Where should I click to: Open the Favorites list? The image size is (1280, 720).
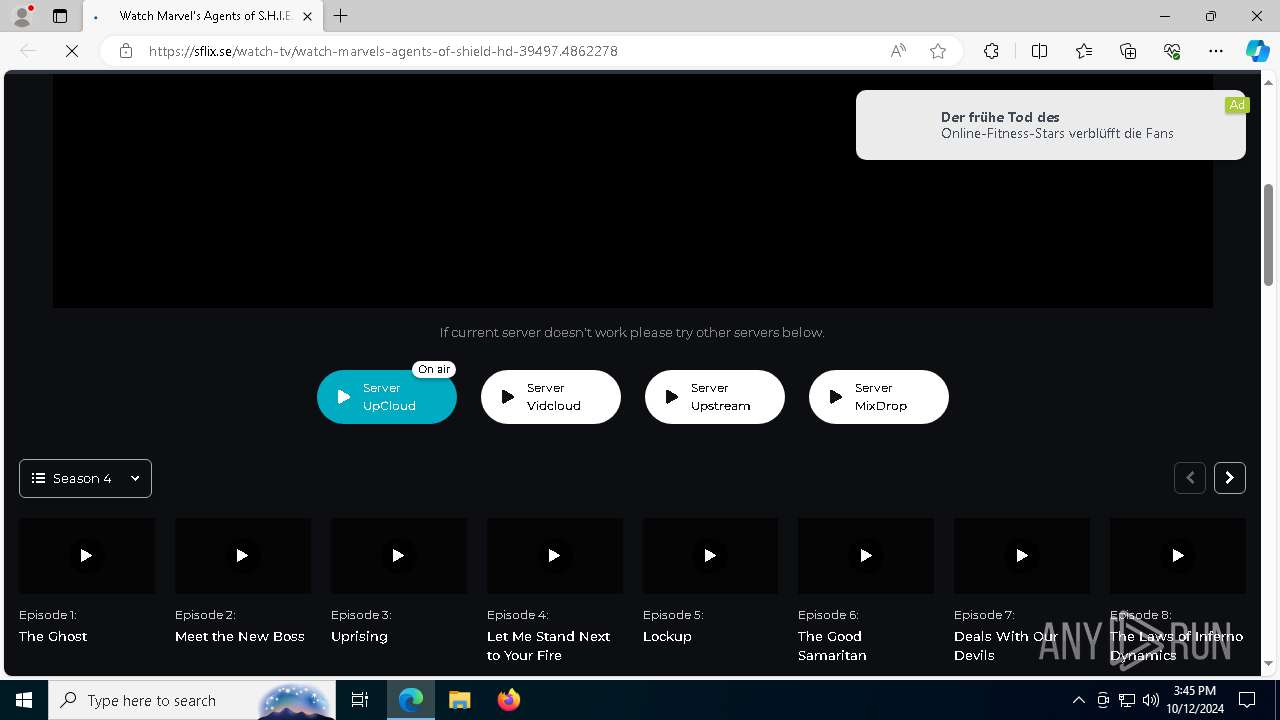pos(1084,51)
